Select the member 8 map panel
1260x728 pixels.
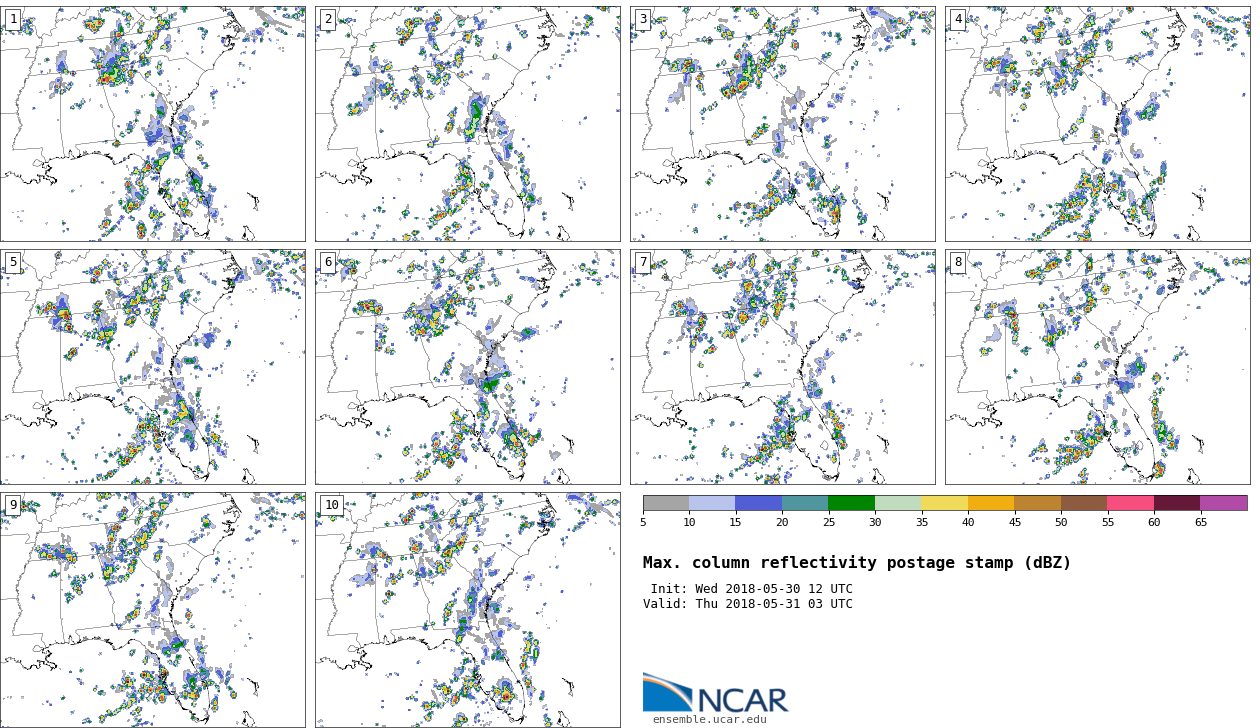1097,367
